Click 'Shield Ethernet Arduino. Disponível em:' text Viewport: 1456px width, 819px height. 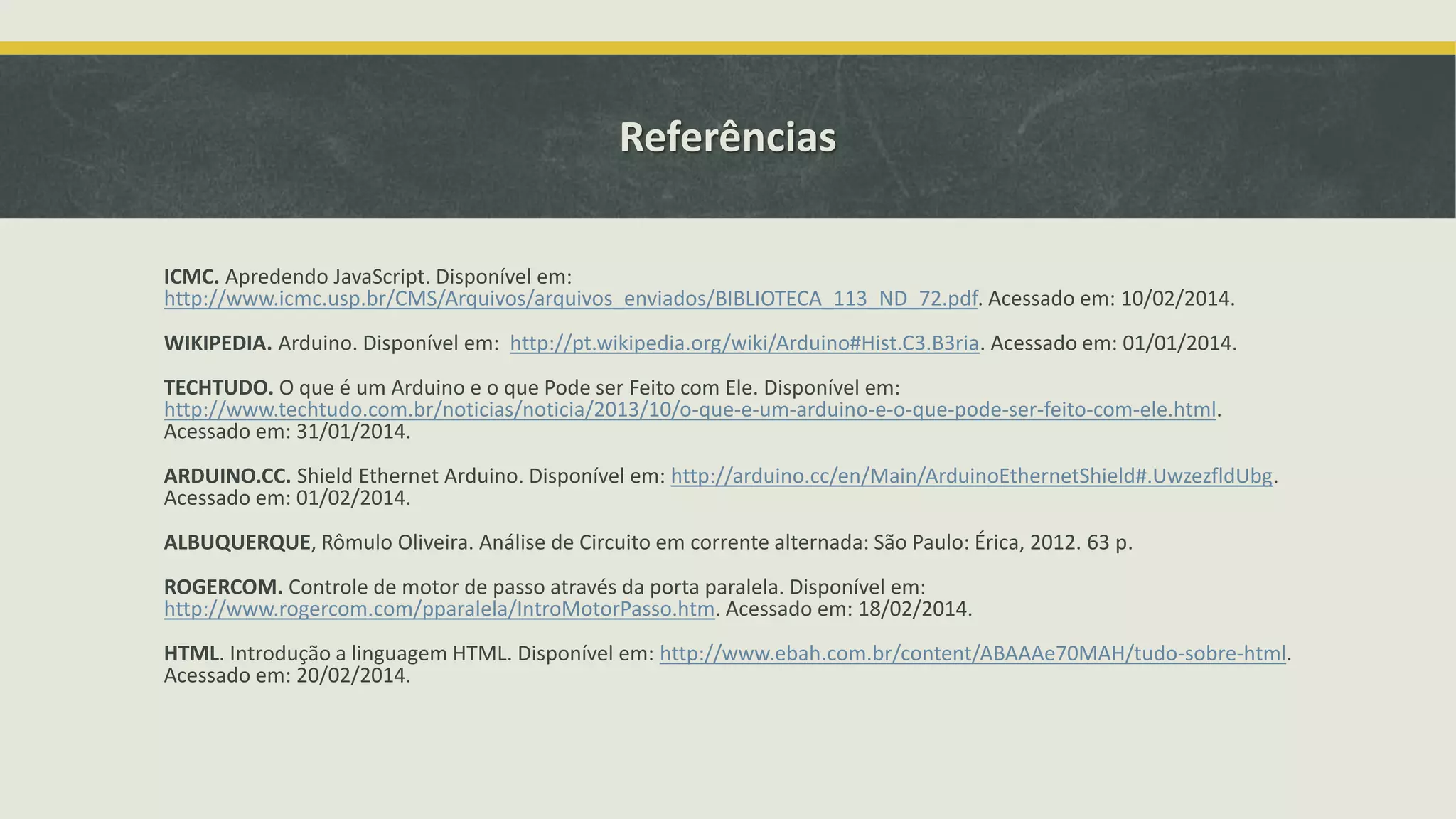point(481,476)
